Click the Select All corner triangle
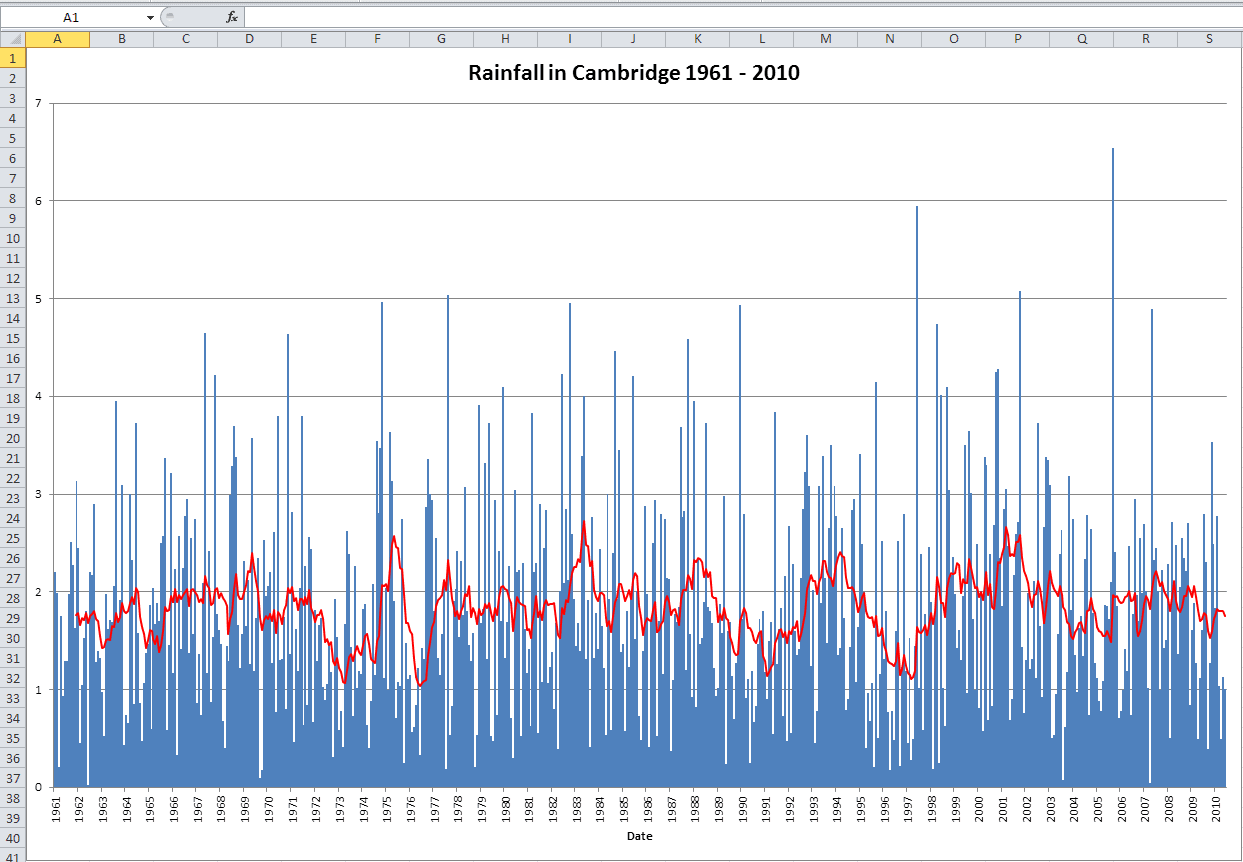Screen dimensions: 1243x862 pos(13,39)
